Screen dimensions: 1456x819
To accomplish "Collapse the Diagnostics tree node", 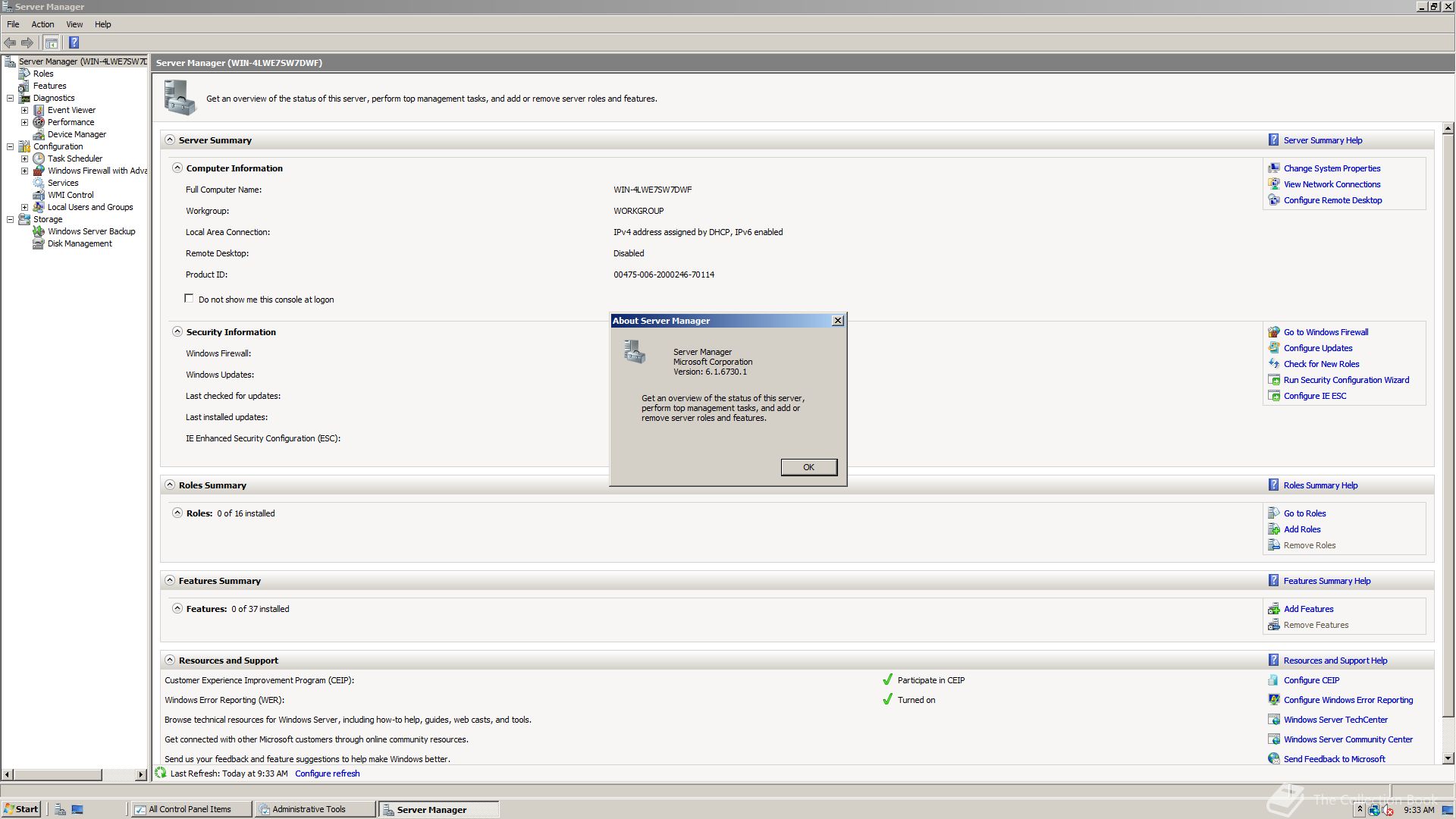I will (x=11, y=98).
